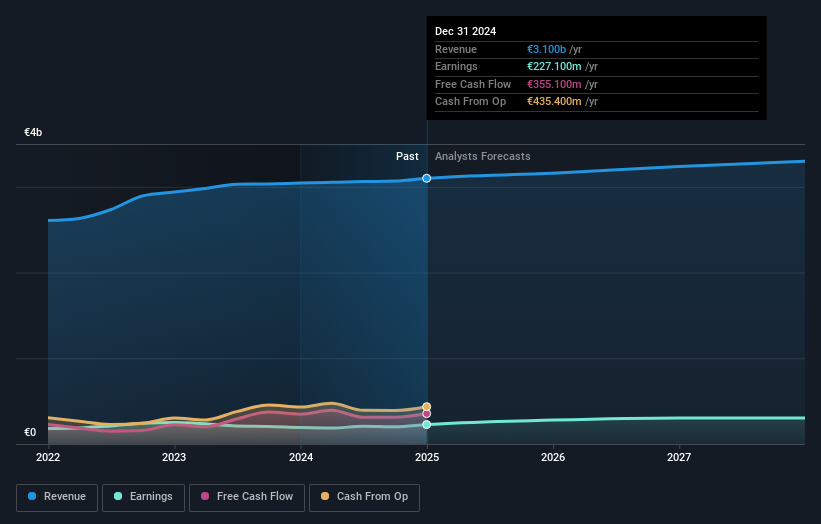
Task: Toggle the Revenue legend series
Action: 57,497
